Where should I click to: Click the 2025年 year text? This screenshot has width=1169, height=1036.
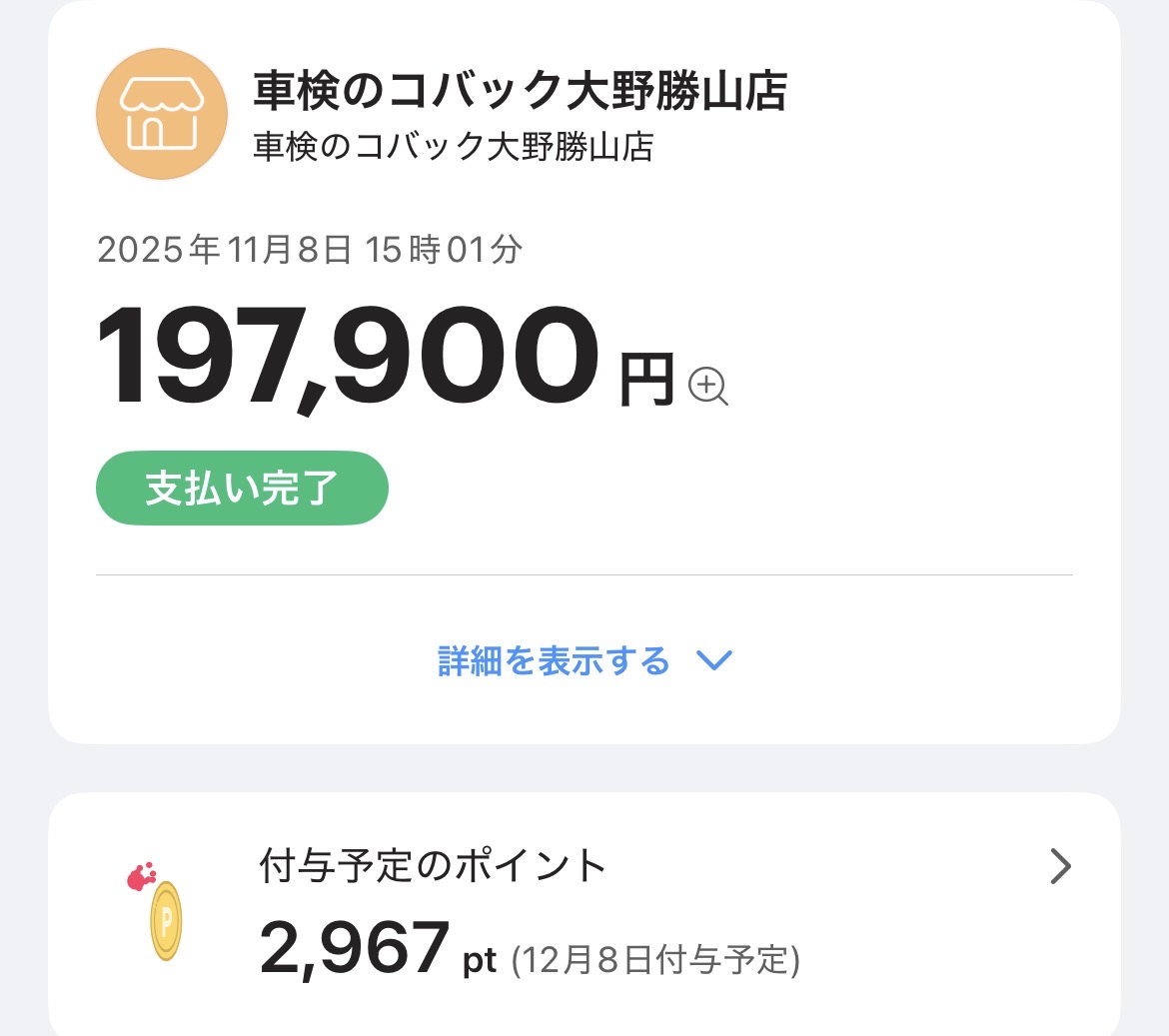pyautogui.click(x=159, y=250)
